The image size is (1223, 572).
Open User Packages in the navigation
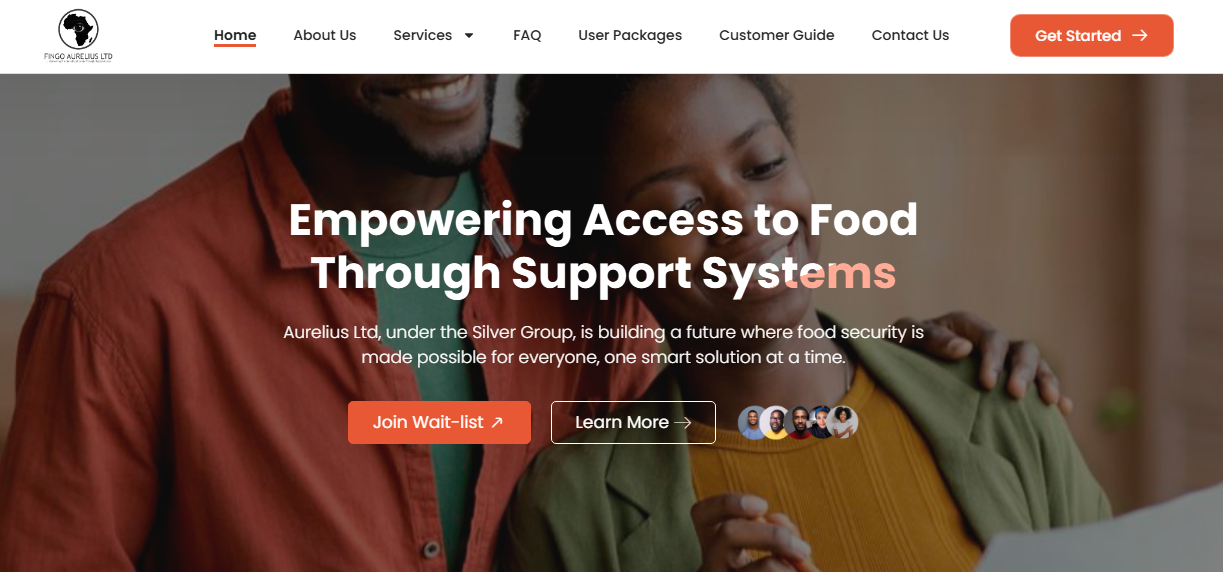click(x=630, y=35)
